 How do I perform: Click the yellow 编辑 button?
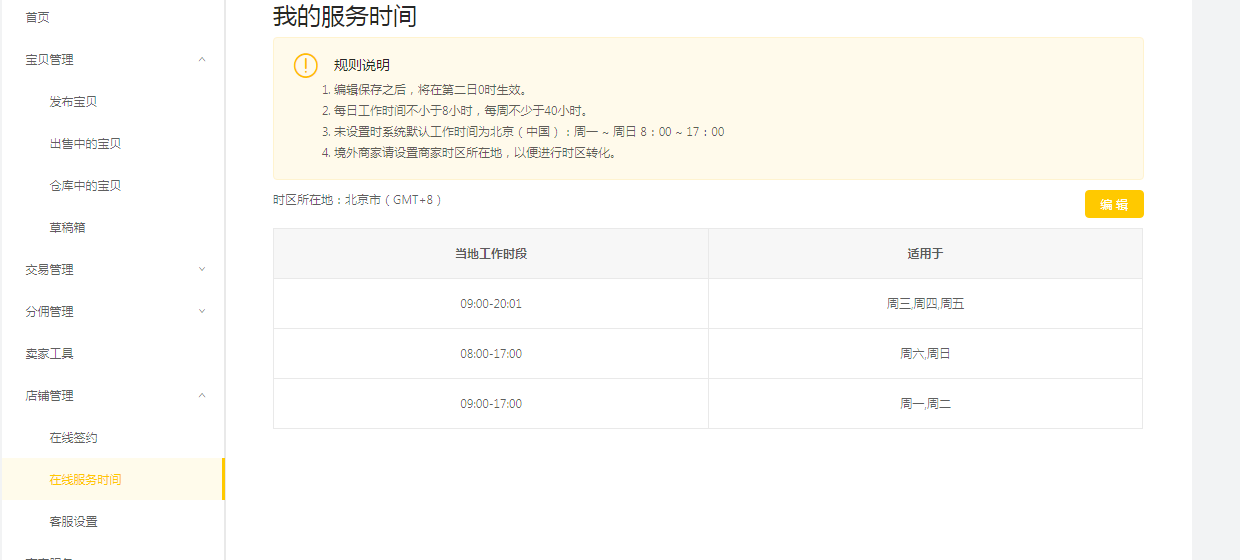coord(1114,204)
